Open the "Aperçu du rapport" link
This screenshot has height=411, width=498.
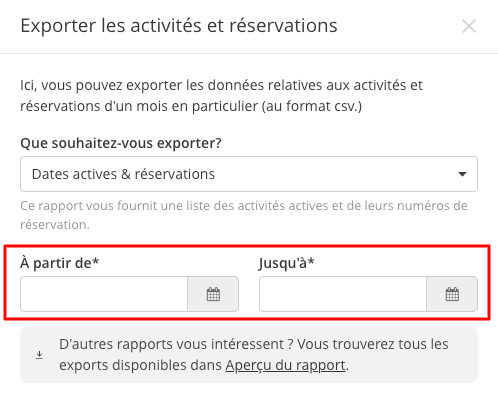pyautogui.click(x=285, y=365)
